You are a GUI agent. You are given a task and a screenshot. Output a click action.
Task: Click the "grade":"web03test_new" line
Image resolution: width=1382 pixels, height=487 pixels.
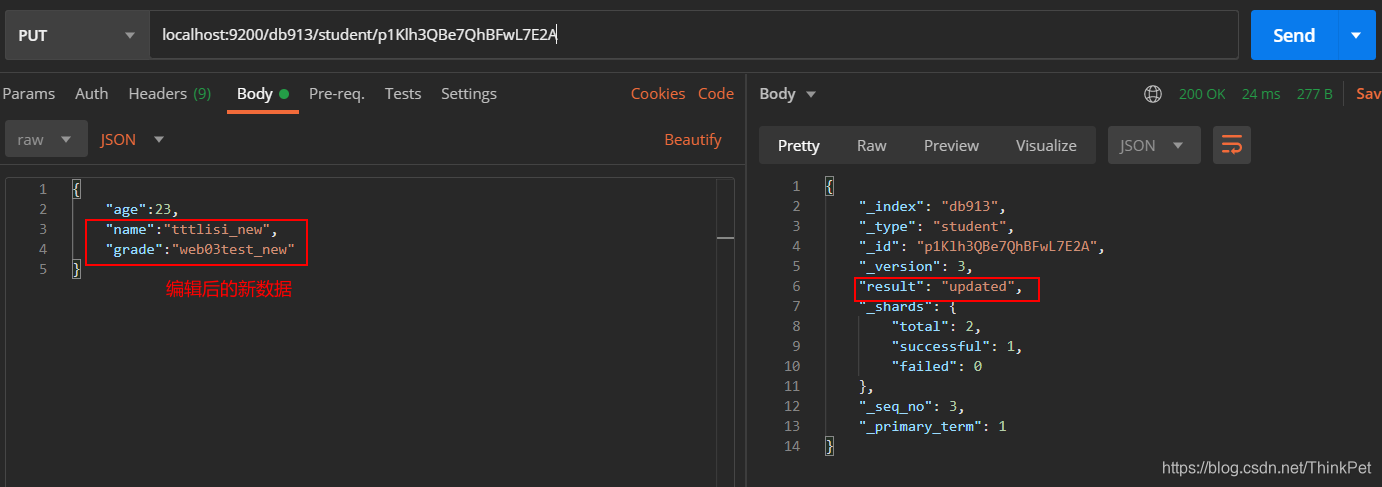200,249
